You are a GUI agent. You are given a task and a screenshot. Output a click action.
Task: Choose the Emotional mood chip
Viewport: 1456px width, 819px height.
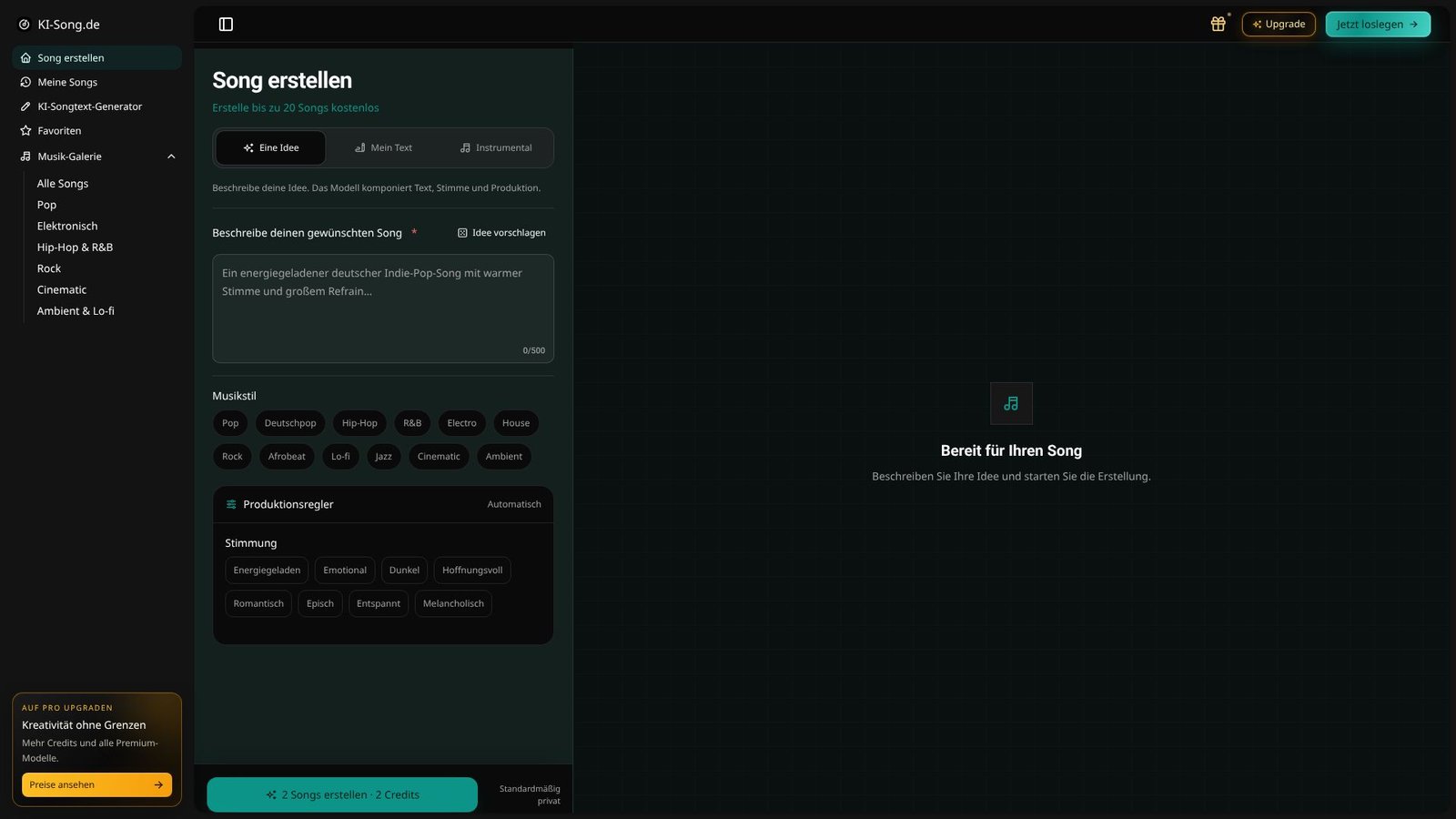(x=345, y=571)
